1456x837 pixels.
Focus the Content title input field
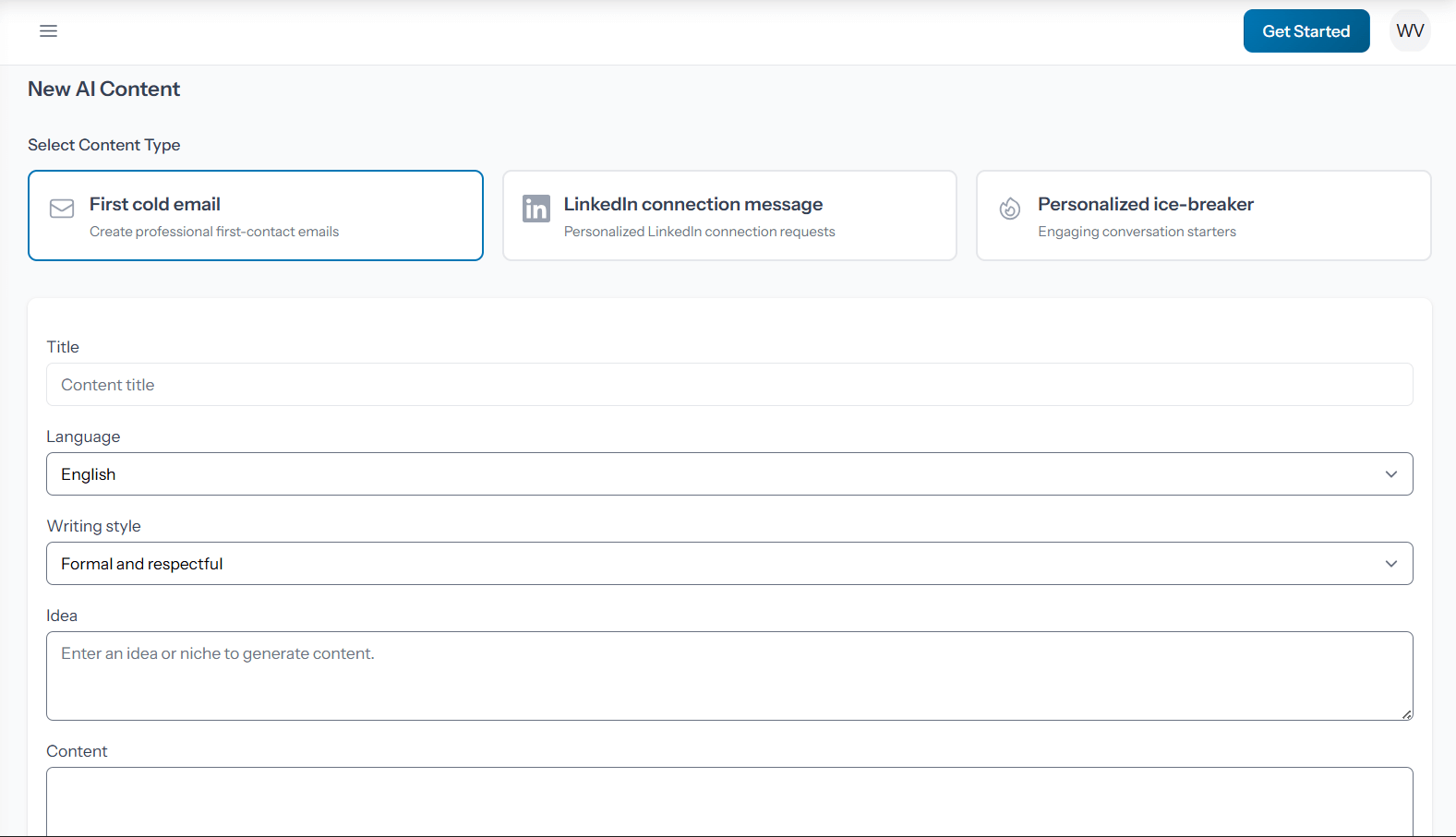click(x=729, y=385)
